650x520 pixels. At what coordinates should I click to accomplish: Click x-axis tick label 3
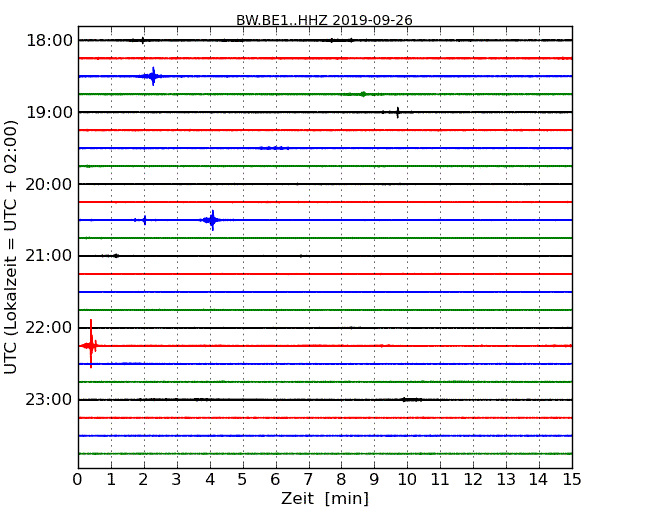[177, 480]
